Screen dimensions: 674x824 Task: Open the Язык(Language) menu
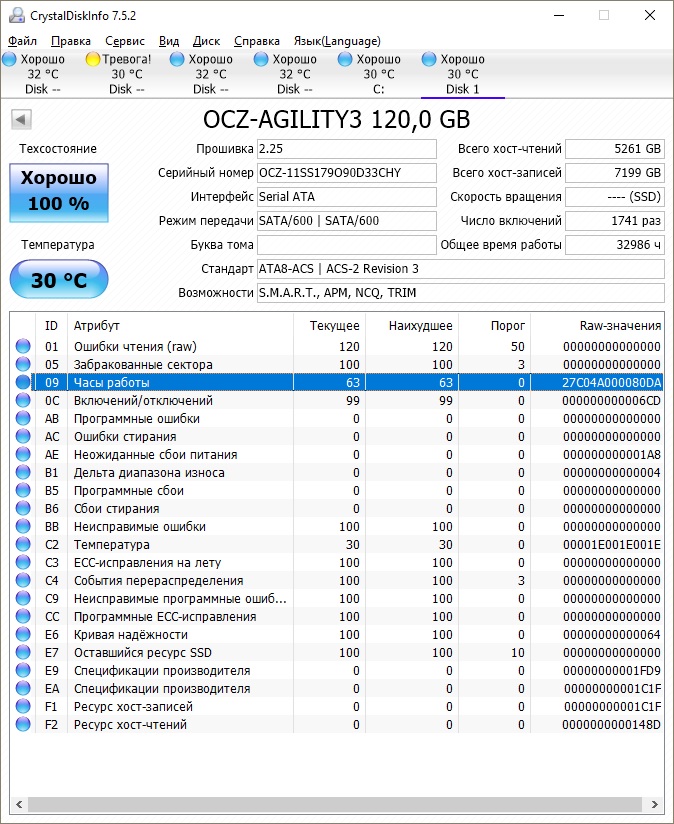[337, 41]
